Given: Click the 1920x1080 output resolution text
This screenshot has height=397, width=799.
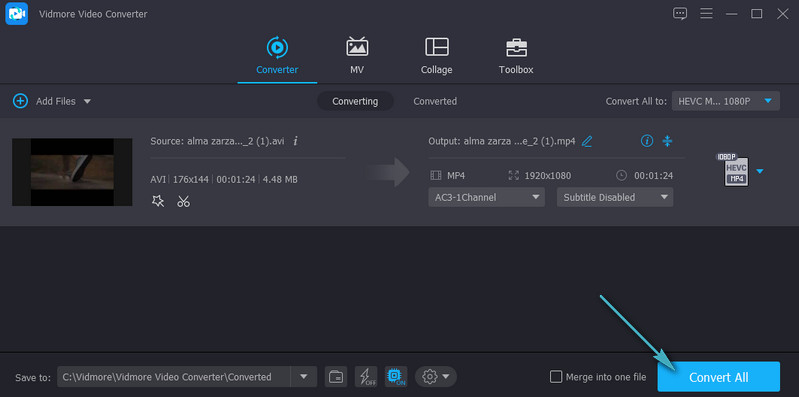Looking at the screenshot, I should 548,176.
